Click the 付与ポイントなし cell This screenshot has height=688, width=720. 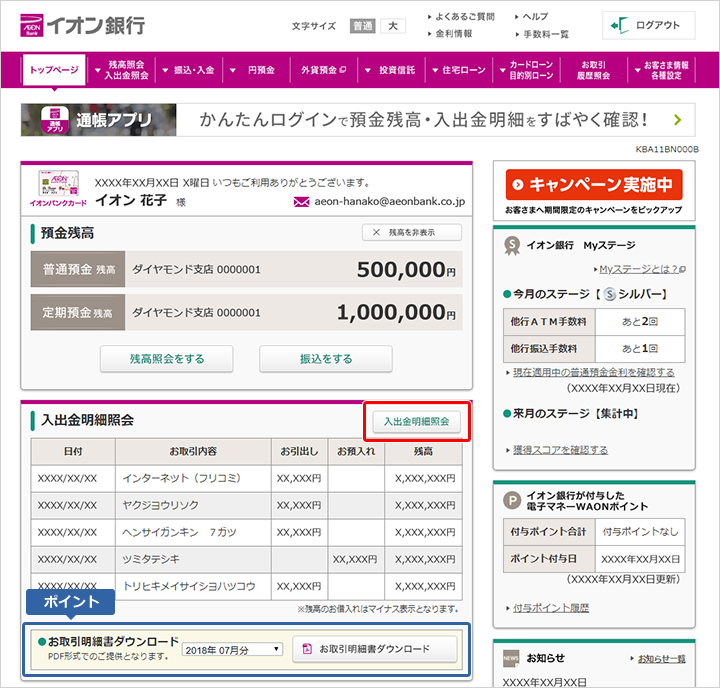click(x=640, y=532)
